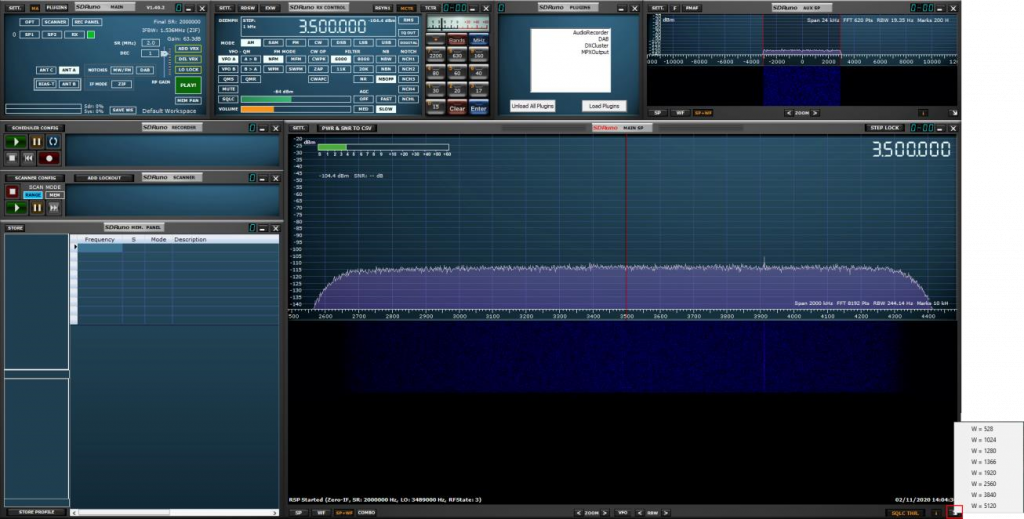This screenshot has width=1024, height=519.
Task: Start the scanner with its play icon
Action: (x=15, y=207)
